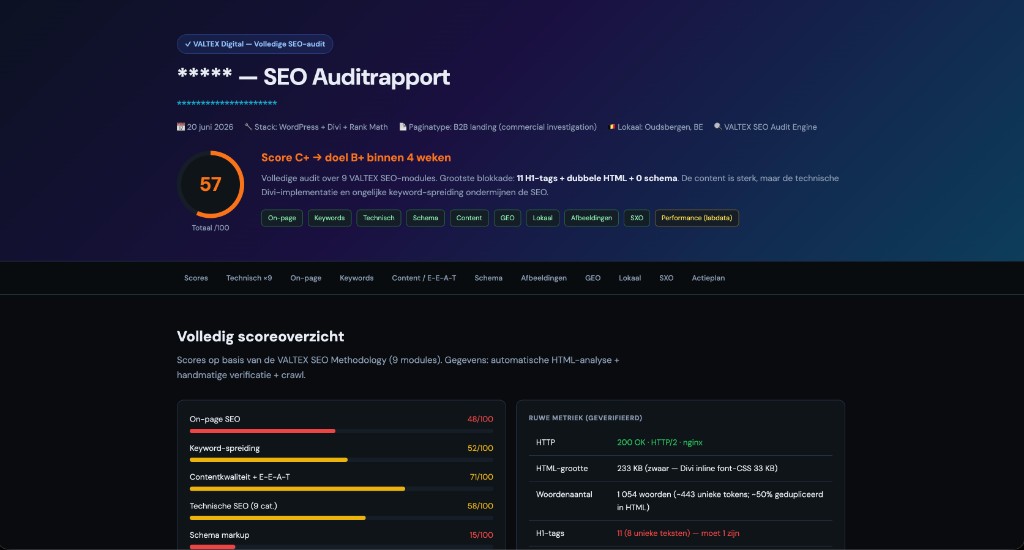This screenshot has height=550, width=1024.
Task: Click the wrench icon before Stack: WordPress
Action: (248, 127)
